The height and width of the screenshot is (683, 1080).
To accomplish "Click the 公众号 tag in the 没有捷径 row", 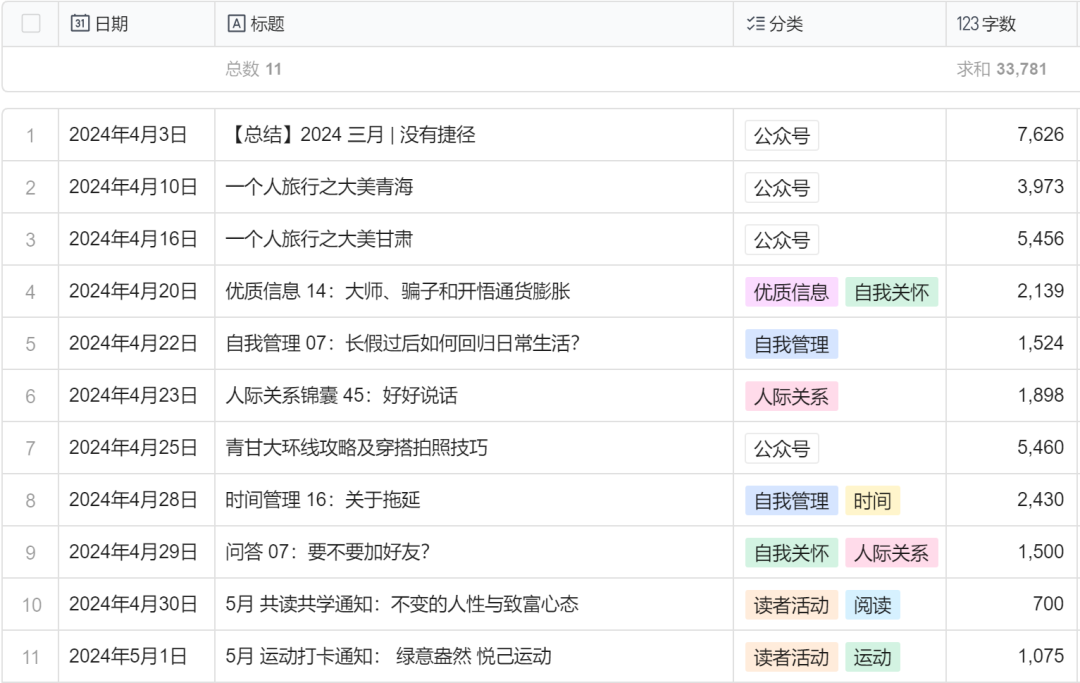I will click(x=782, y=136).
